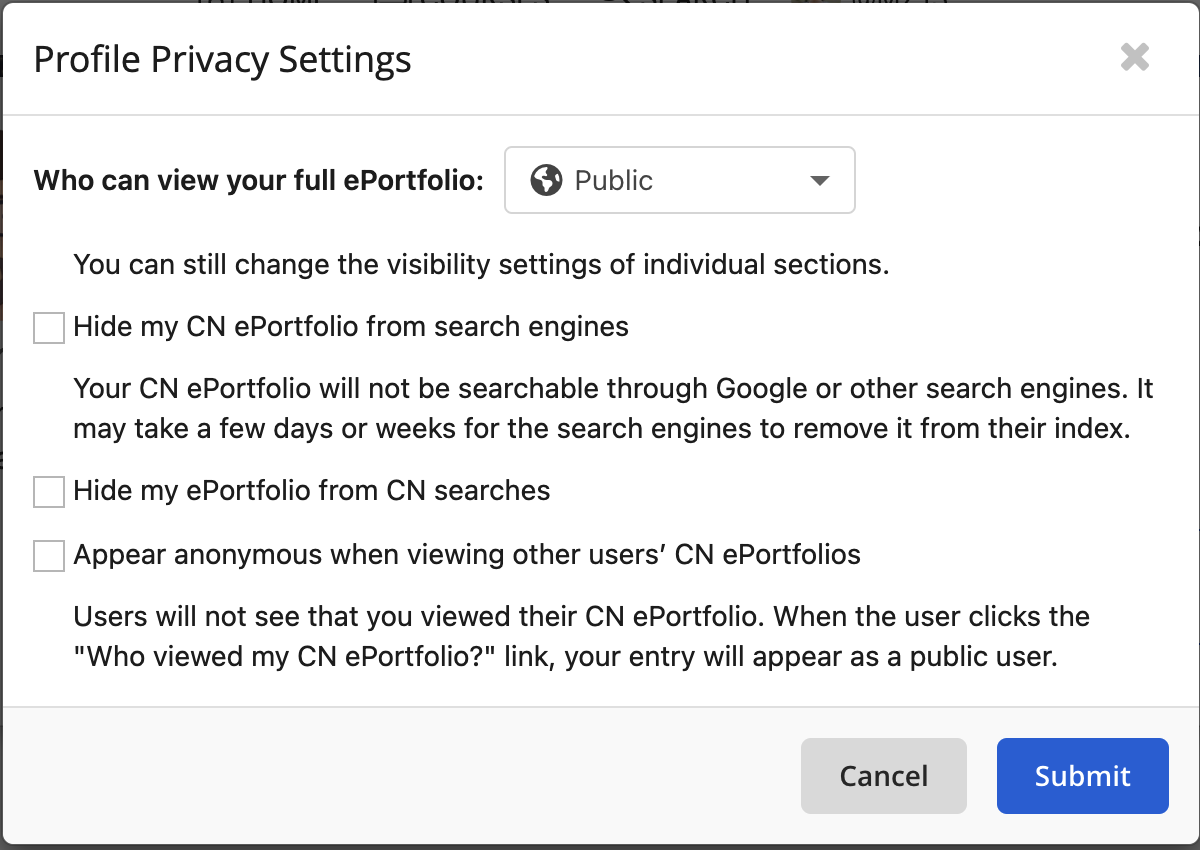The image size is (1200, 850).
Task: Click the Profile Privacy Settings dialog title
Action: 222,60
